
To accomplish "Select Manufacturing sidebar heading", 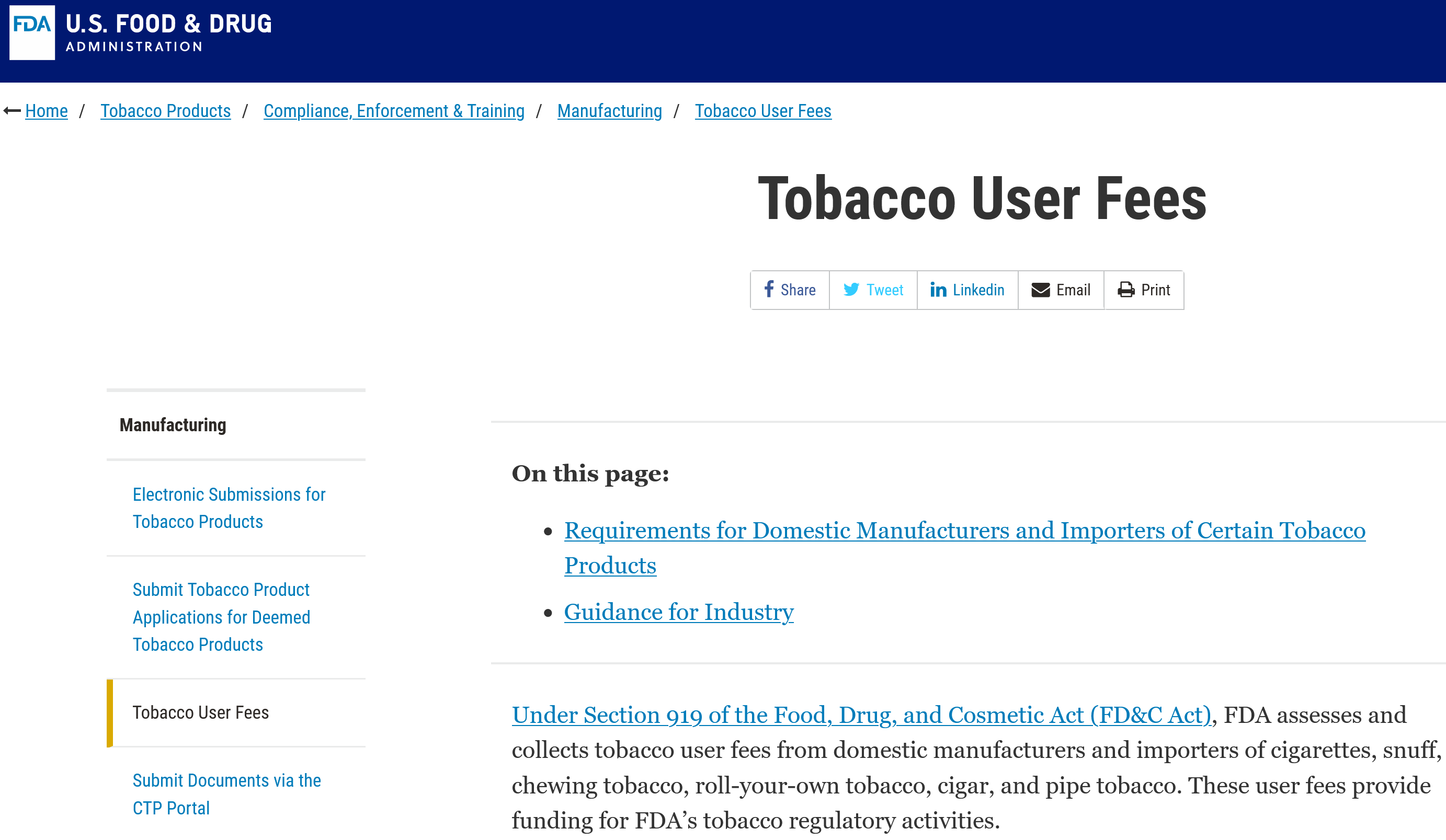I will pyautogui.click(x=173, y=425).
